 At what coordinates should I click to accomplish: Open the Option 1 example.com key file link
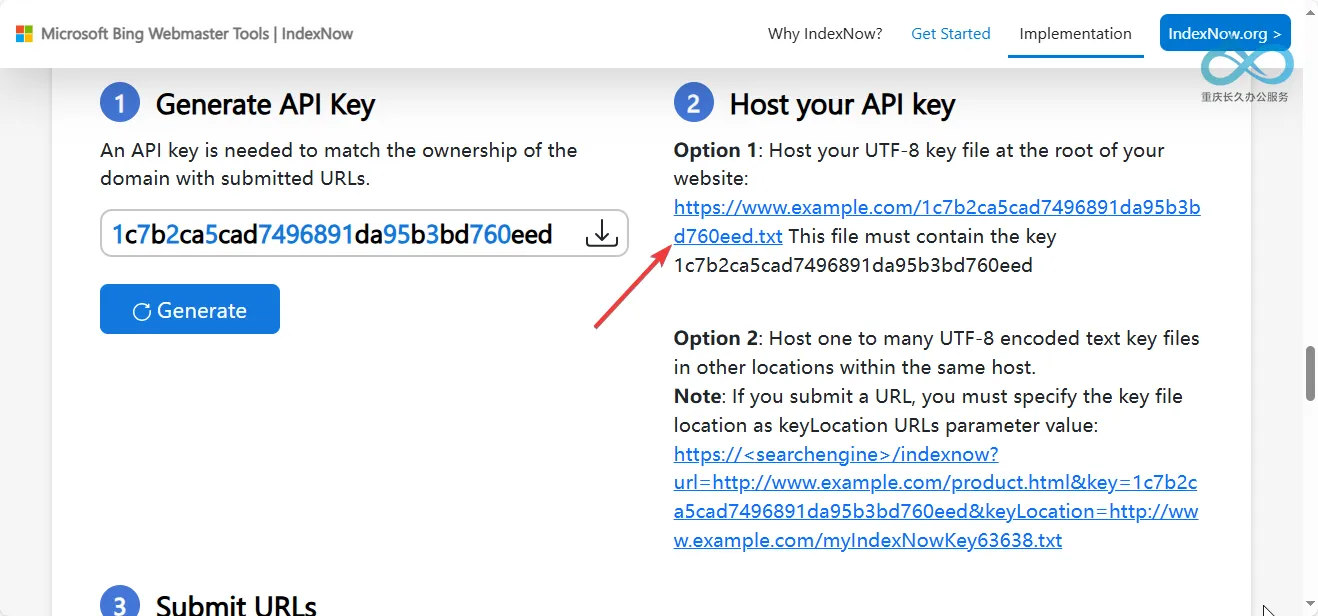937,222
